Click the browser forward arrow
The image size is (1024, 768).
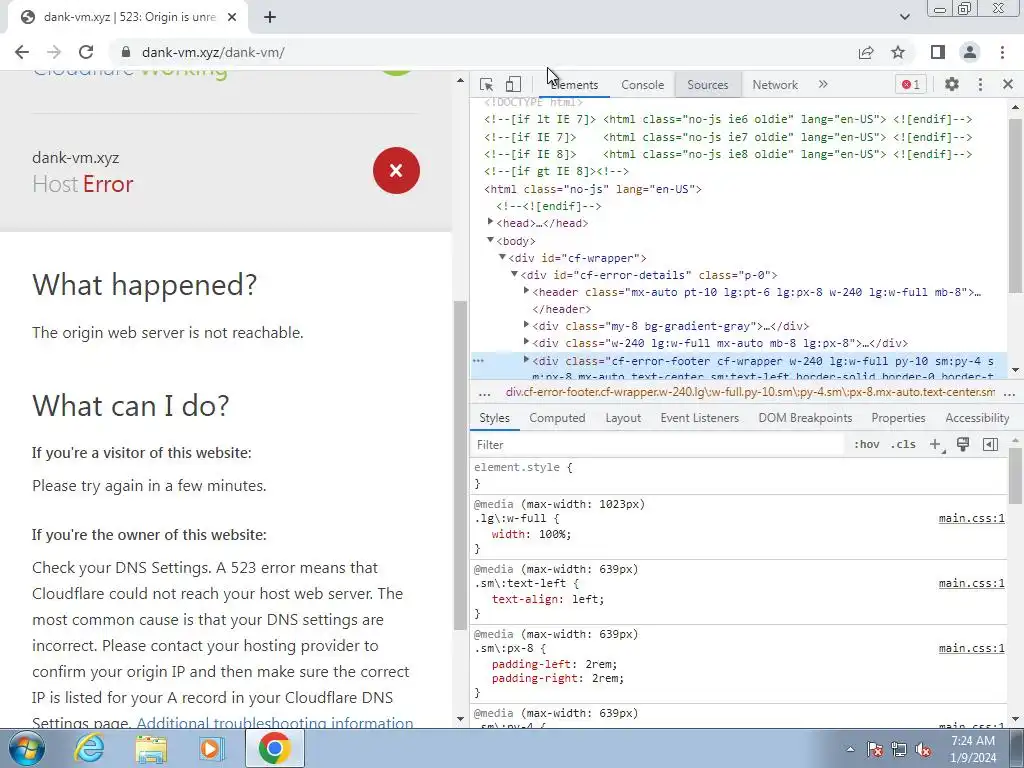tap(54, 52)
